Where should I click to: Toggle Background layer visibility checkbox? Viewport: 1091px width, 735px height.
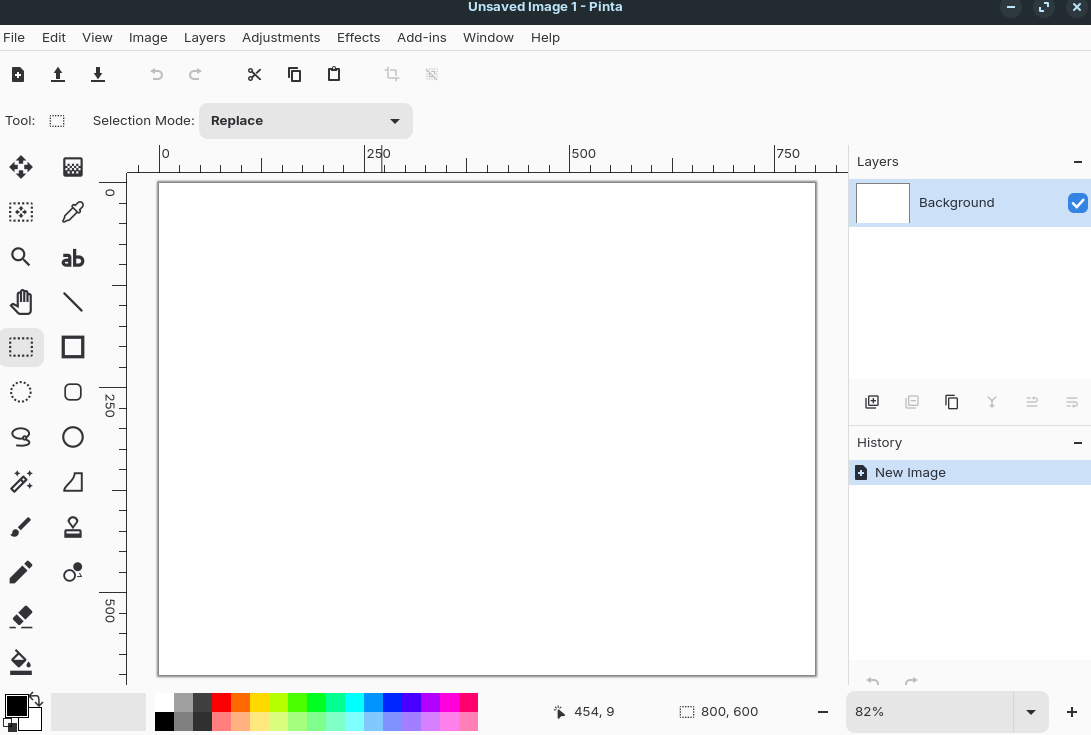[x=1077, y=203]
